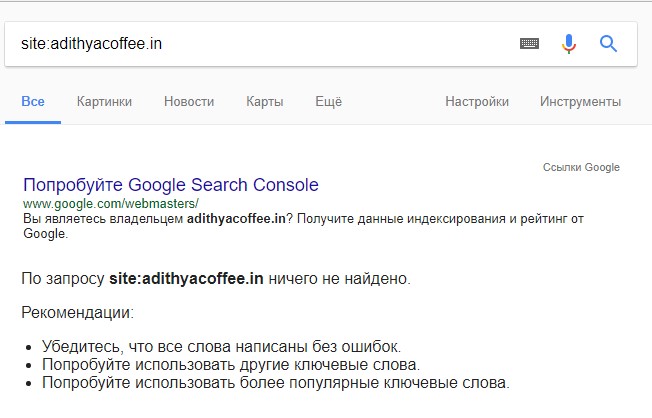
Task: Open the Настройки dropdown
Action: (x=477, y=102)
